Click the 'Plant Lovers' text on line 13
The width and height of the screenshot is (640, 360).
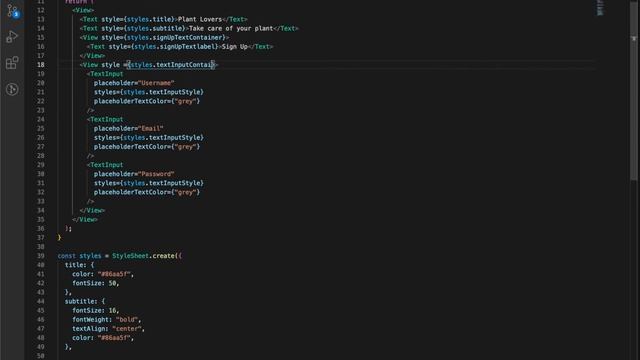tap(200, 19)
